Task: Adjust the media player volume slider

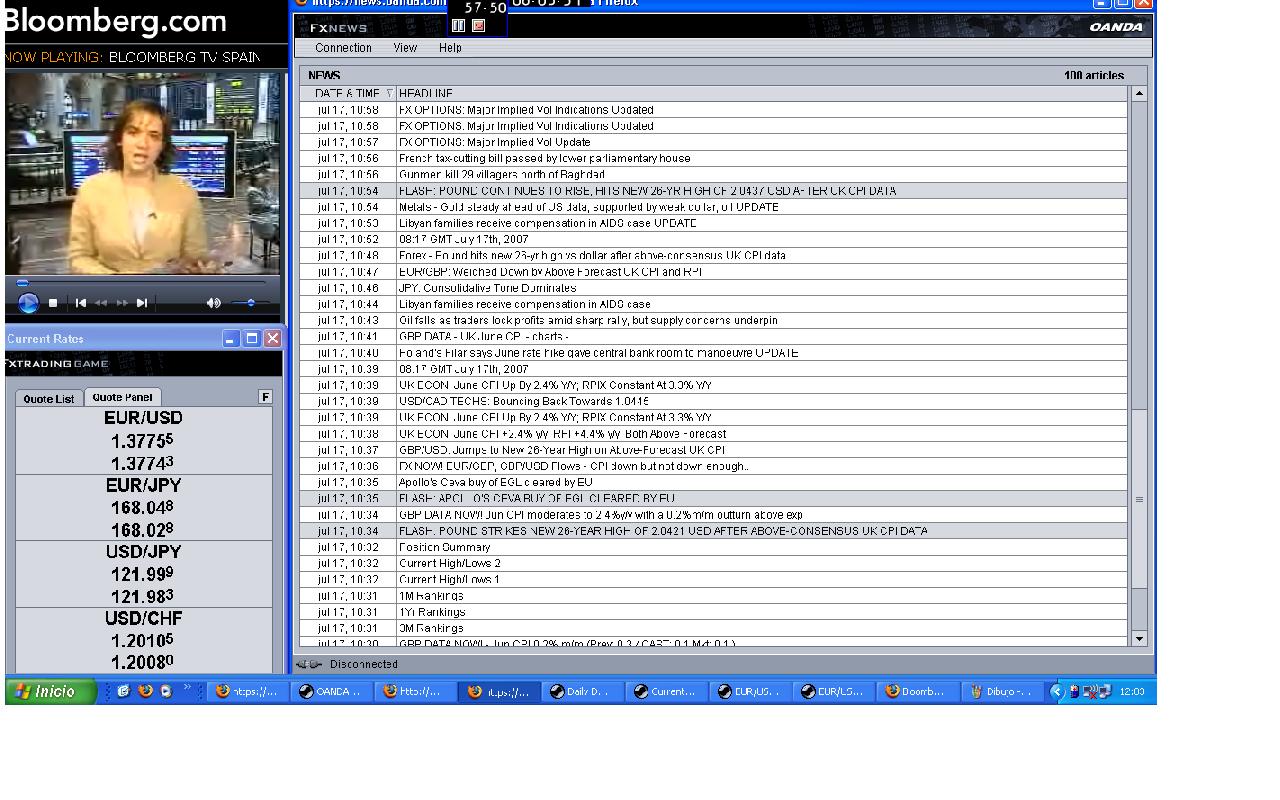Action: pos(250,303)
